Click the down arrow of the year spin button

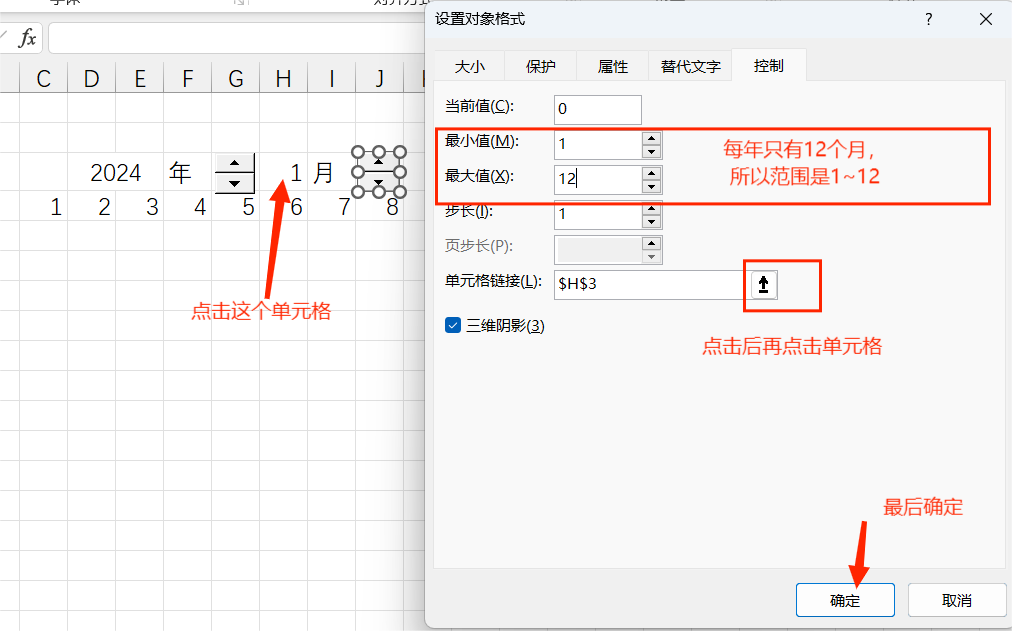(234, 184)
